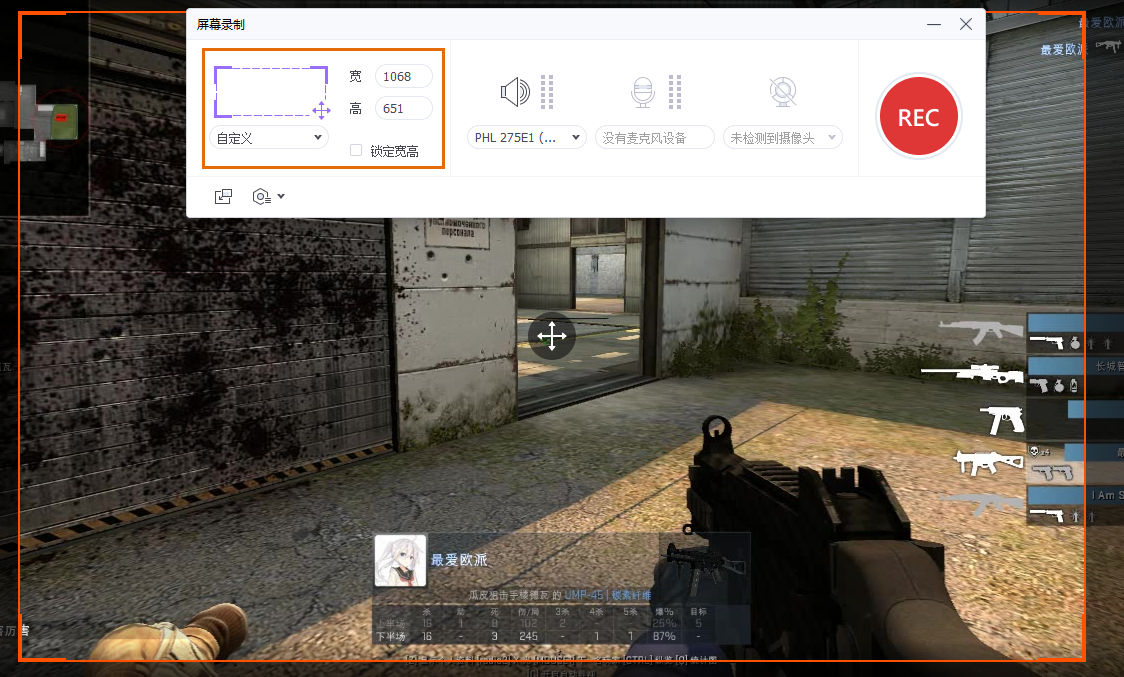This screenshot has height=677, width=1124.
Task: Click the microphone volume level meter
Action: [x=675, y=92]
